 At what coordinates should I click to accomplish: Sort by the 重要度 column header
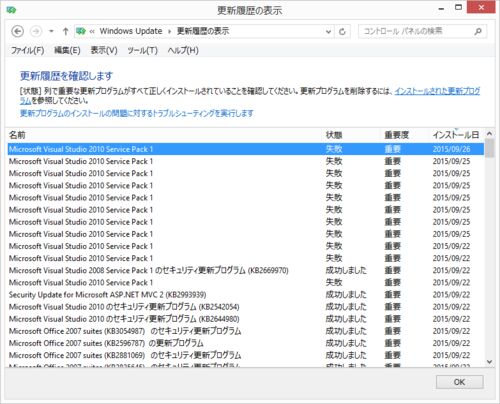pyautogui.click(x=404, y=135)
